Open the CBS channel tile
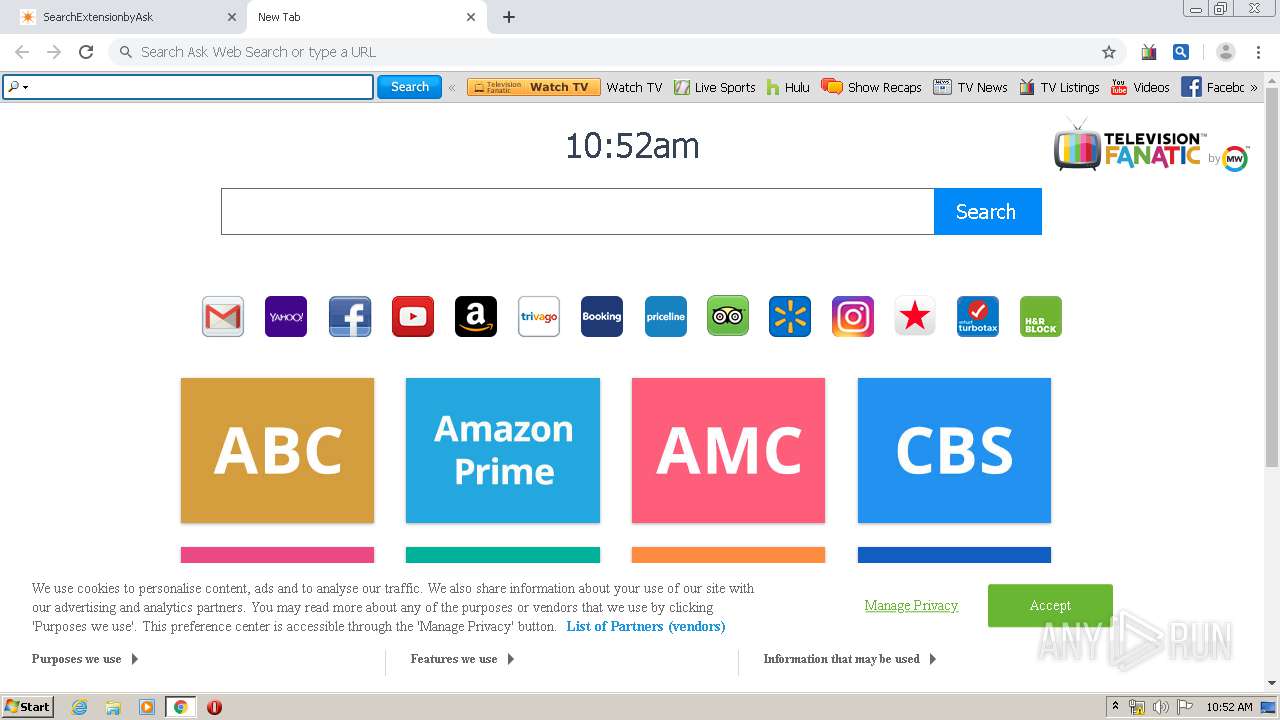The height and width of the screenshot is (720, 1280). click(954, 450)
